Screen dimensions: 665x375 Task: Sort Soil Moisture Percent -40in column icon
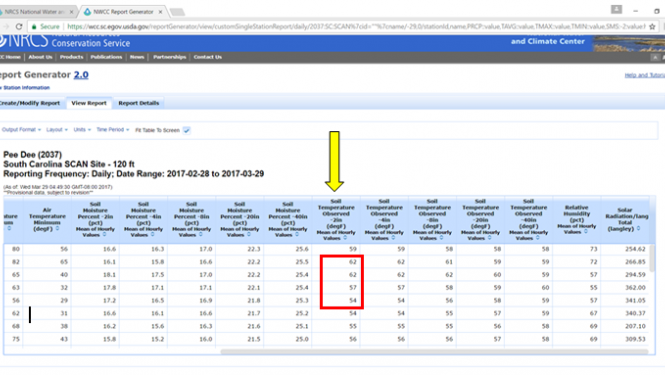click(x=297, y=235)
